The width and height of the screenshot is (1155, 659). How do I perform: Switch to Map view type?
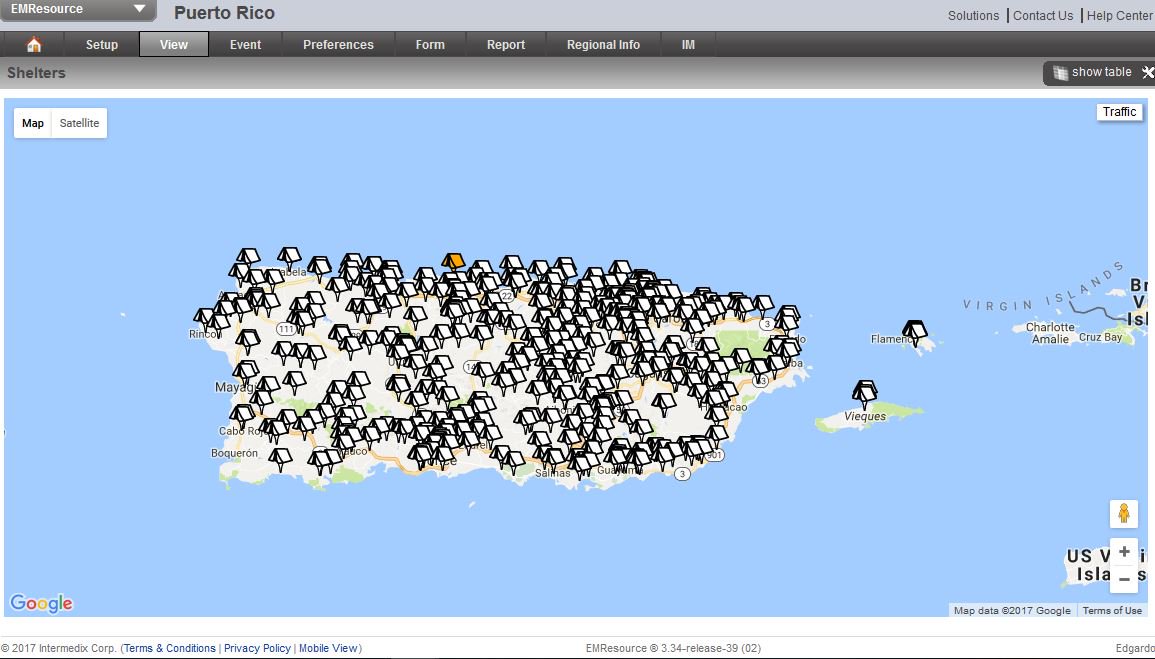pyautogui.click(x=32, y=123)
